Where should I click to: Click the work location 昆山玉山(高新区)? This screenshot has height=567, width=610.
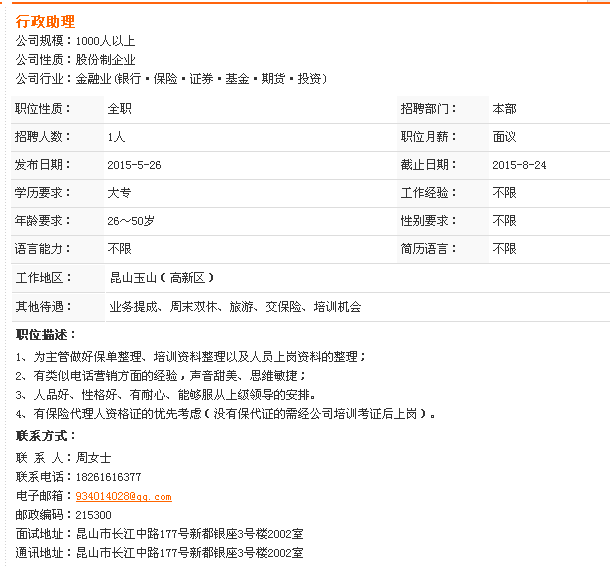pos(162,278)
